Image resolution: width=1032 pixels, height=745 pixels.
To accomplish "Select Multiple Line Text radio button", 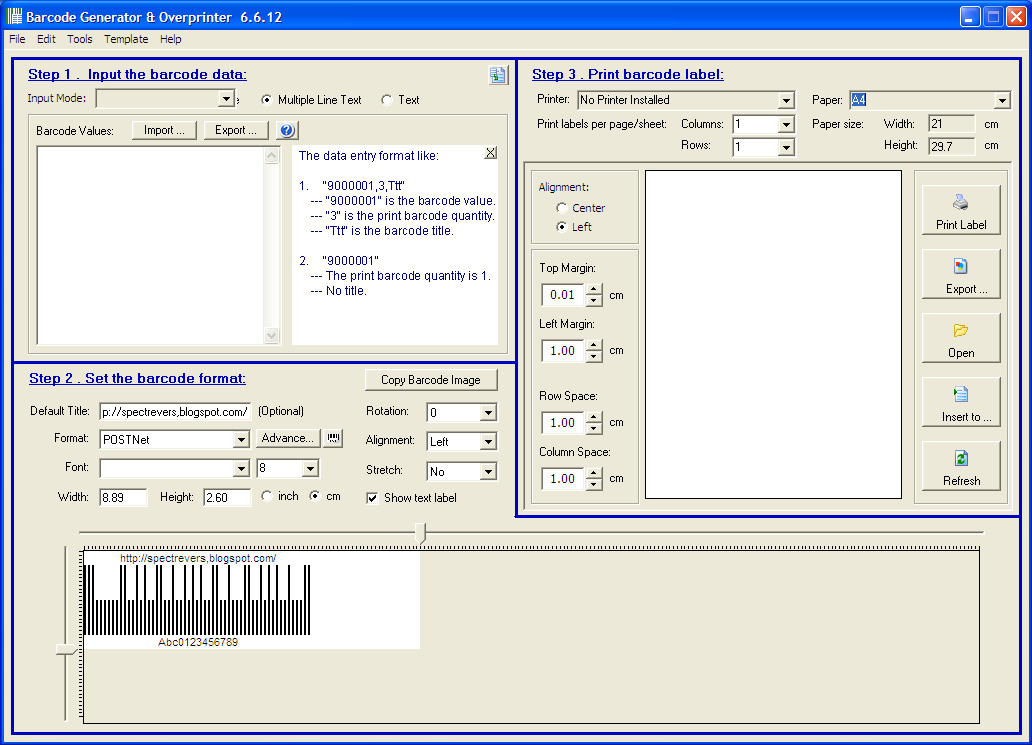I will click(267, 100).
